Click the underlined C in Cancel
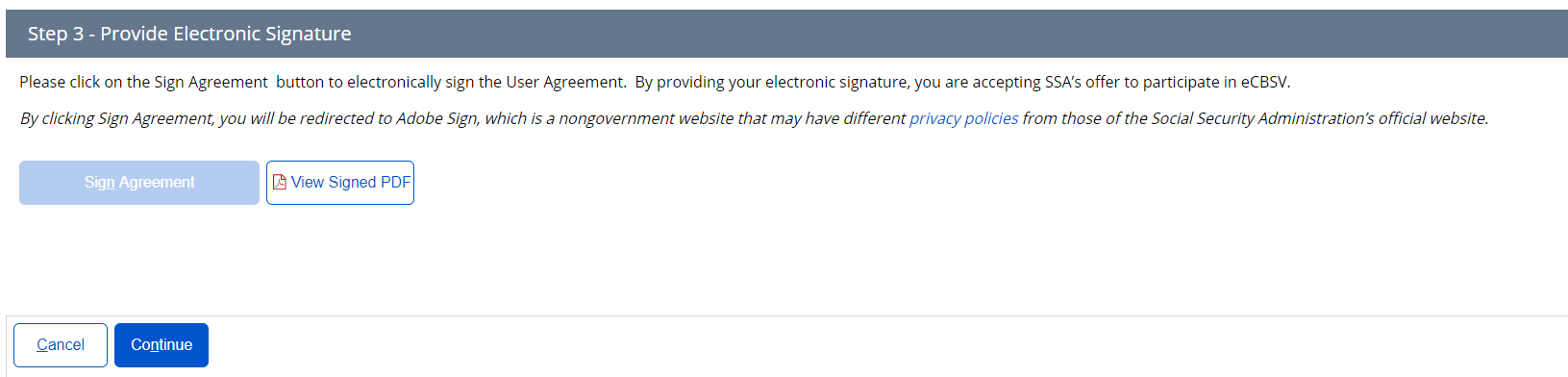The image size is (1568, 377). point(42,345)
